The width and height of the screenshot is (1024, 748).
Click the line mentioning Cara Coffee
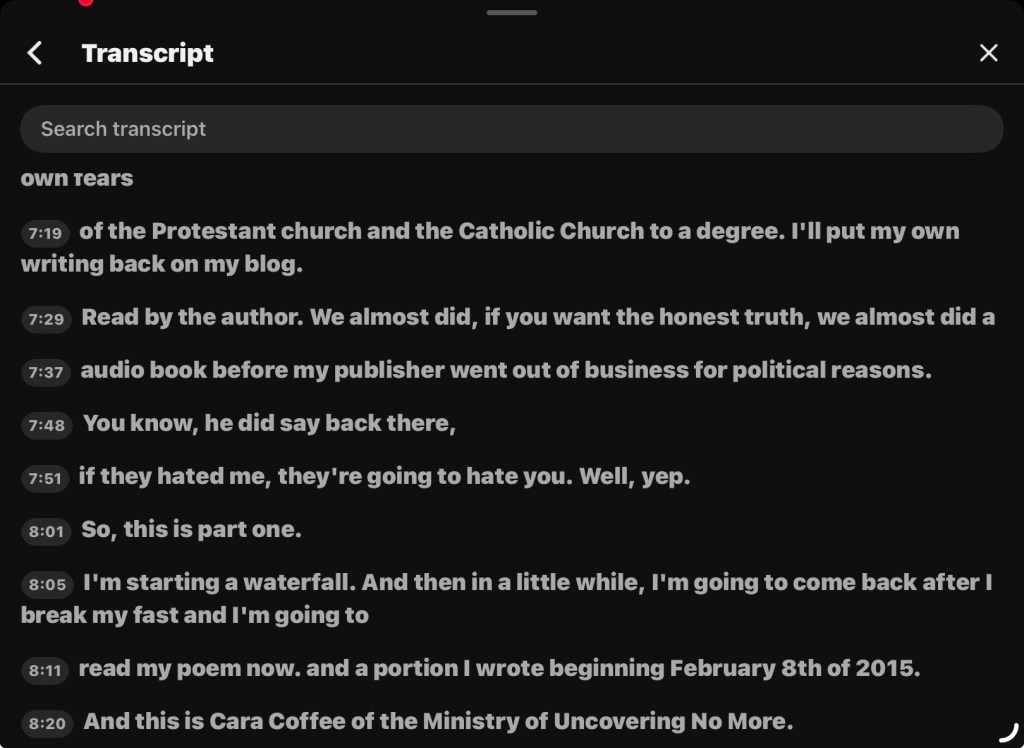click(x=438, y=721)
